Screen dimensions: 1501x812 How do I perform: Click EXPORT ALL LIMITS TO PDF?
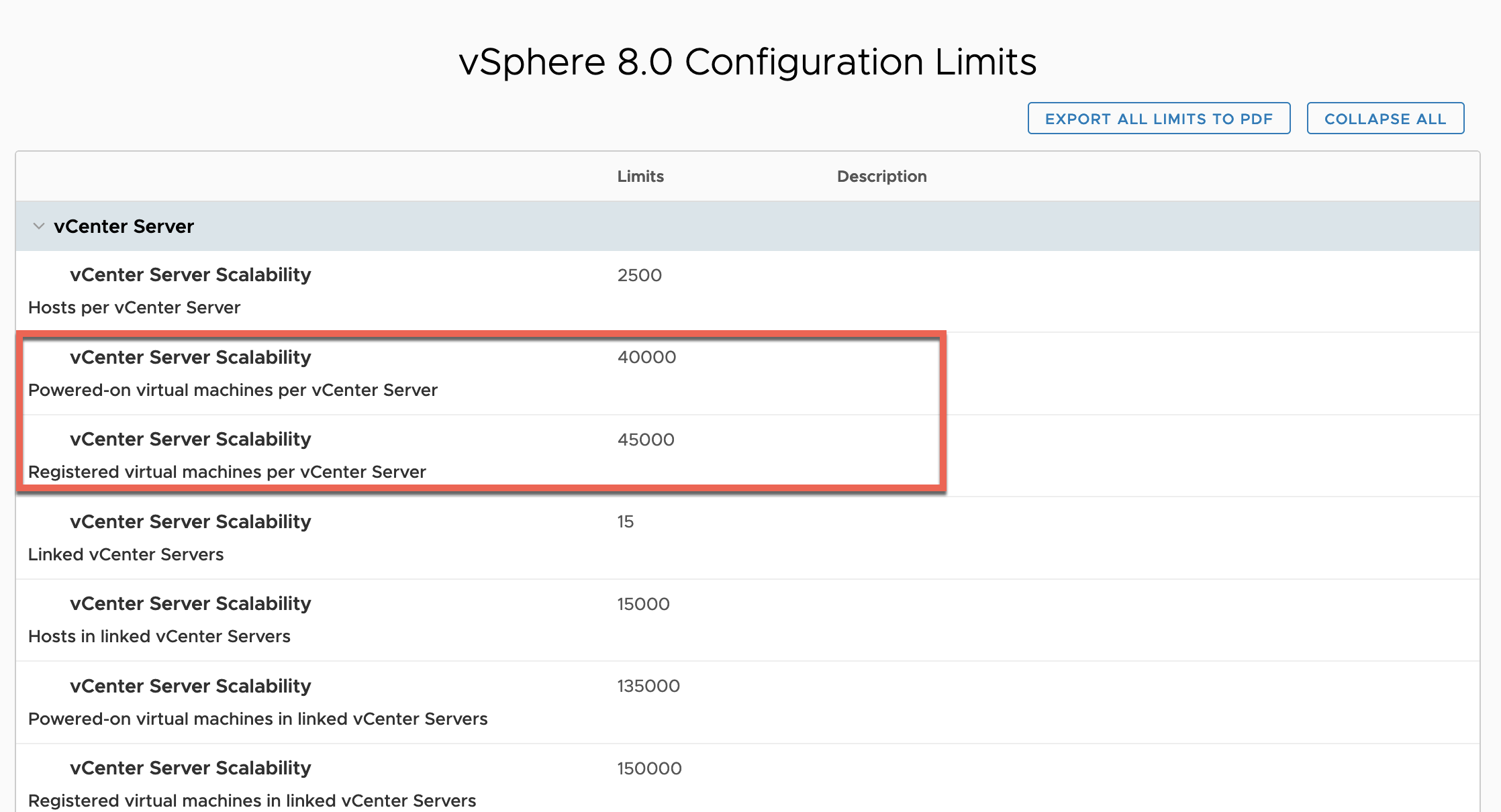click(1159, 118)
